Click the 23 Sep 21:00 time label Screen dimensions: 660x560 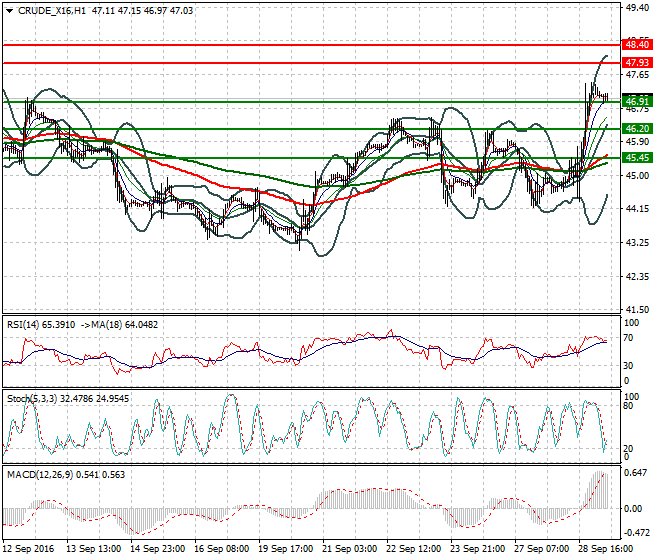pyautogui.click(x=477, y=549)
